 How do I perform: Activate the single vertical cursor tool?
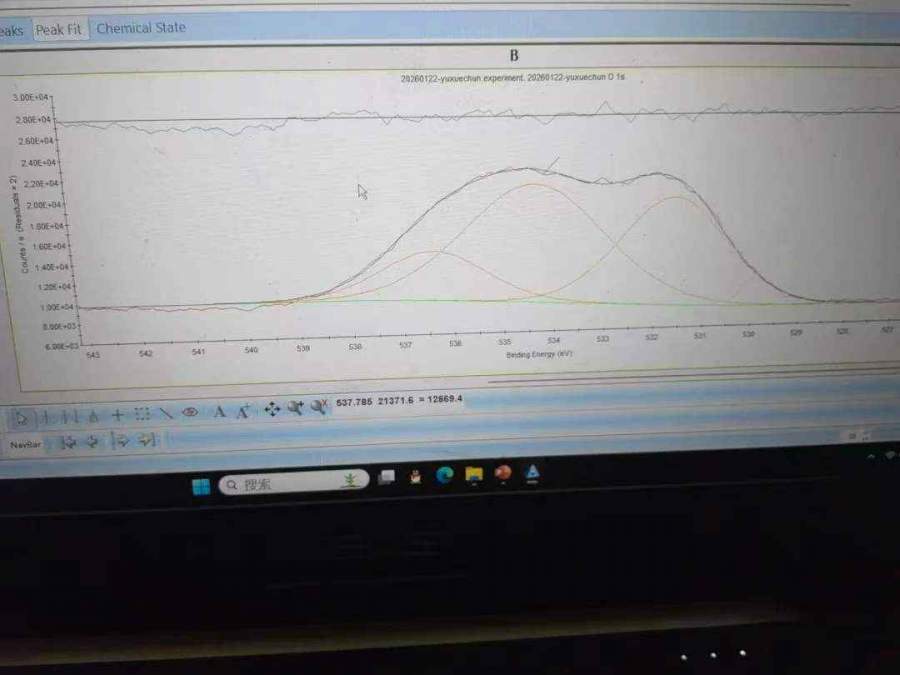[45, 417]
